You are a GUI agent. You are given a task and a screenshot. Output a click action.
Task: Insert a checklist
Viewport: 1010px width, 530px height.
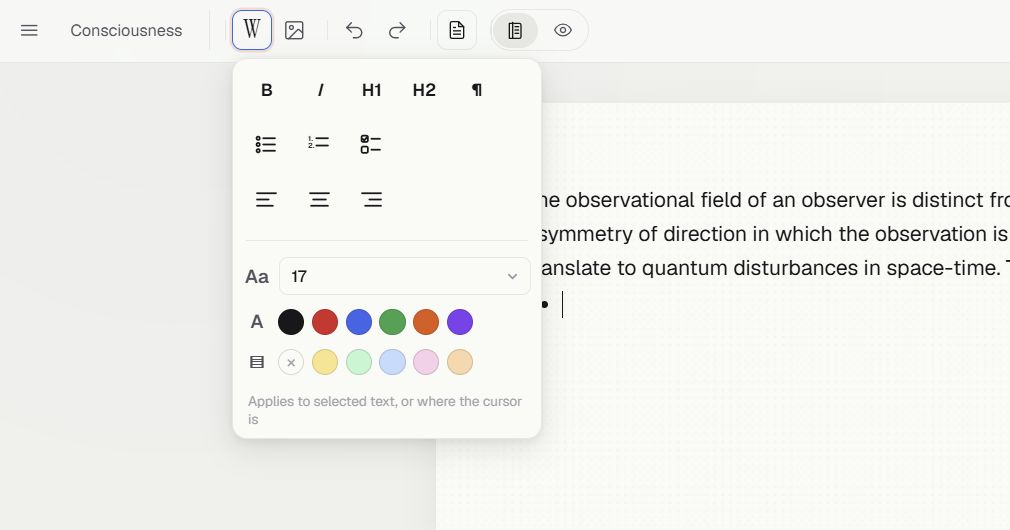[x=371, y=144]
